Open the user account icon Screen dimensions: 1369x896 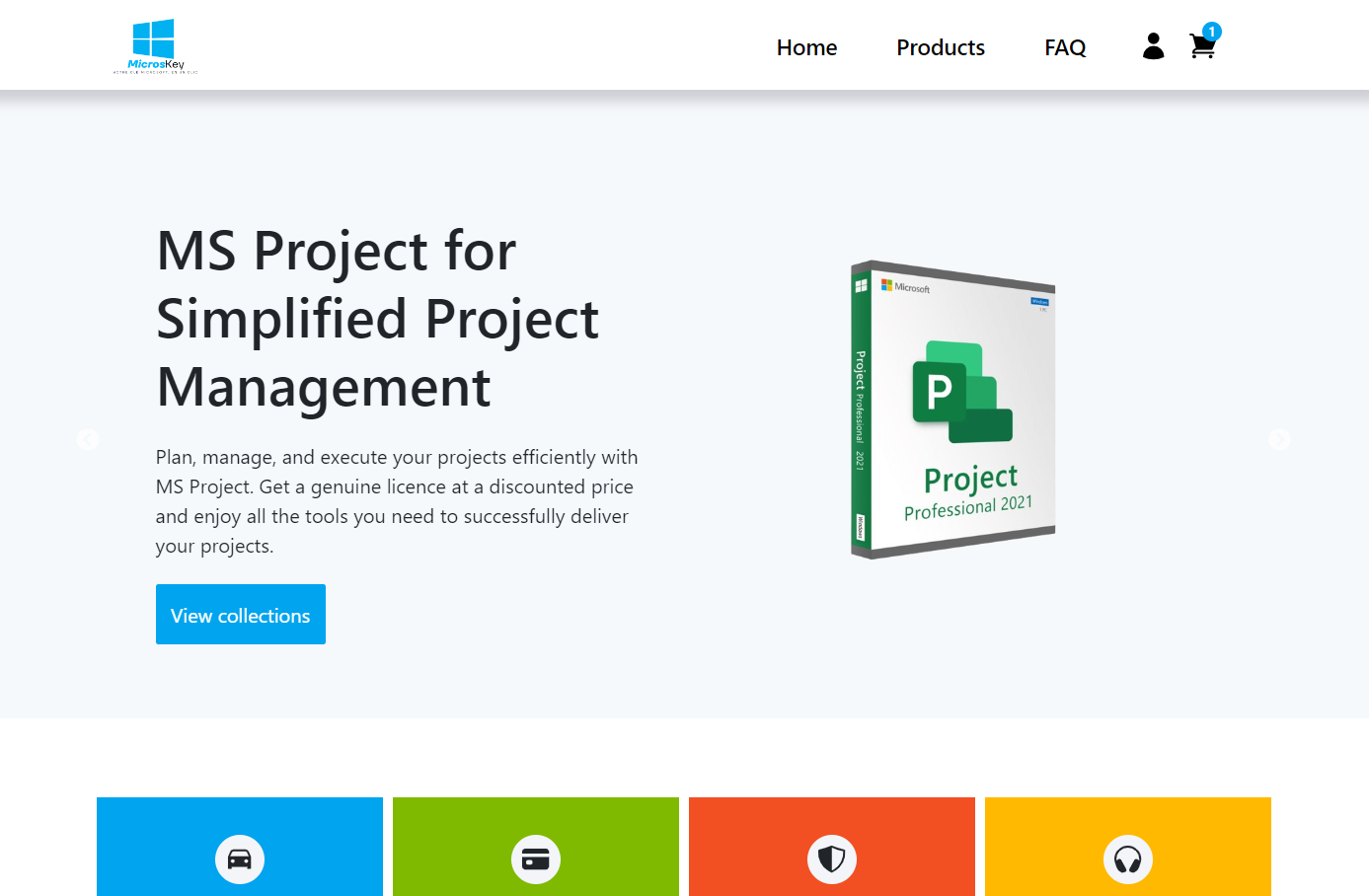point(1153,46)
